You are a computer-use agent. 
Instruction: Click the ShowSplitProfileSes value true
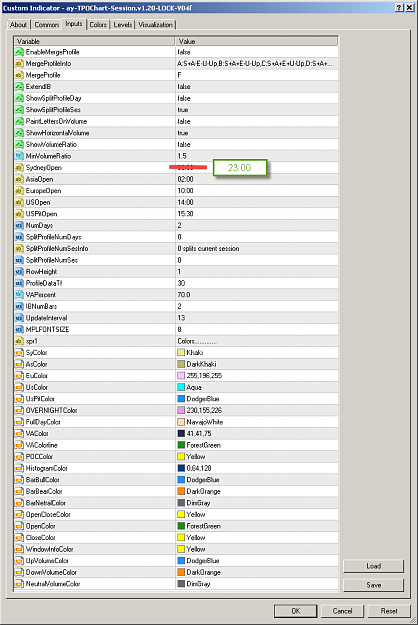point(183,110)
